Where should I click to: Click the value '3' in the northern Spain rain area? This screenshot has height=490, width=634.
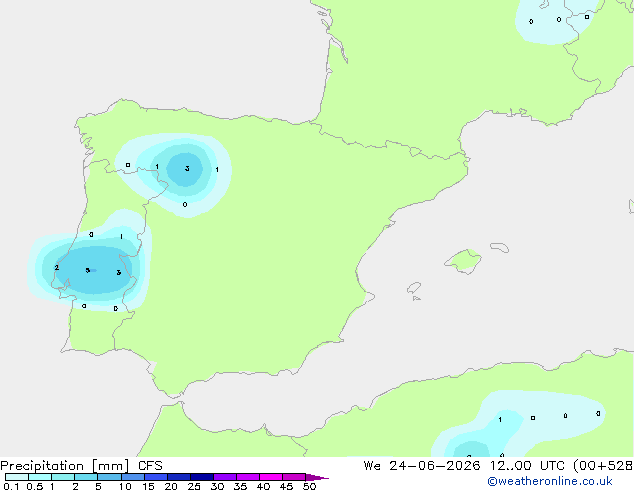coord(187,169)
